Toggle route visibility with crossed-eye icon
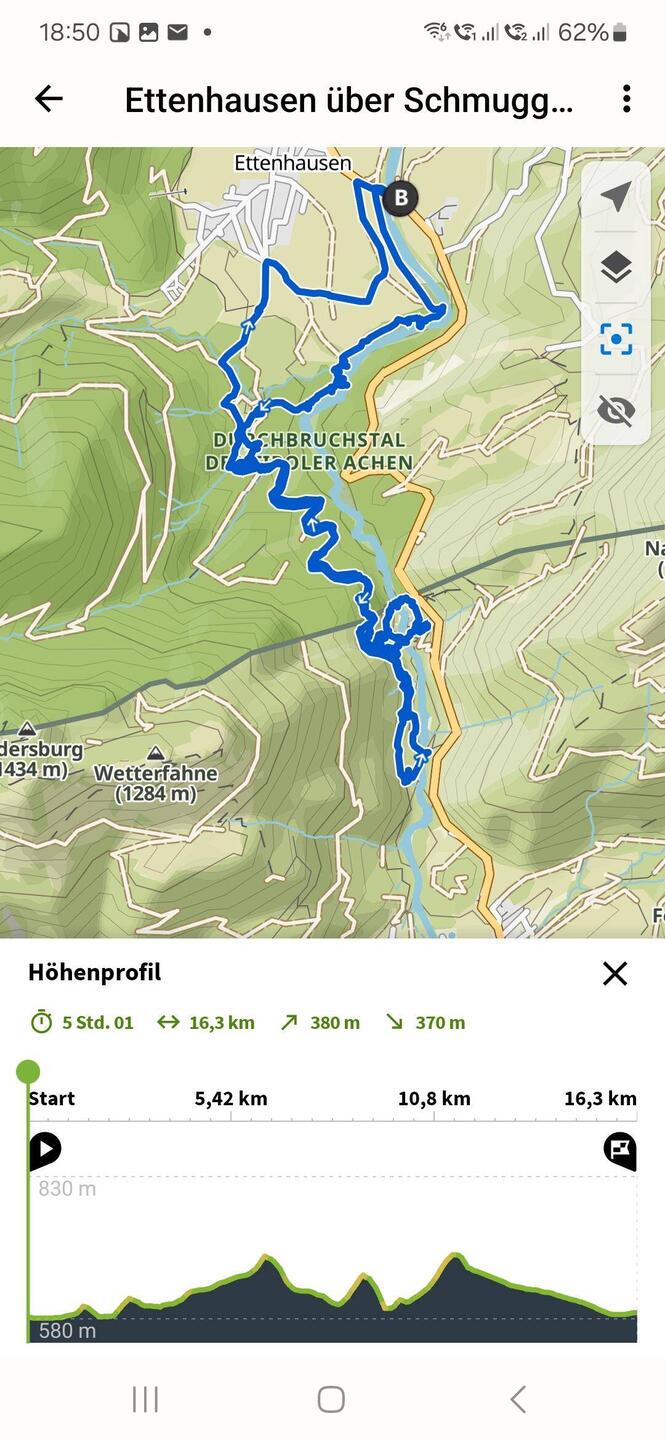The image size is (665, 1440). pos(616,410)
